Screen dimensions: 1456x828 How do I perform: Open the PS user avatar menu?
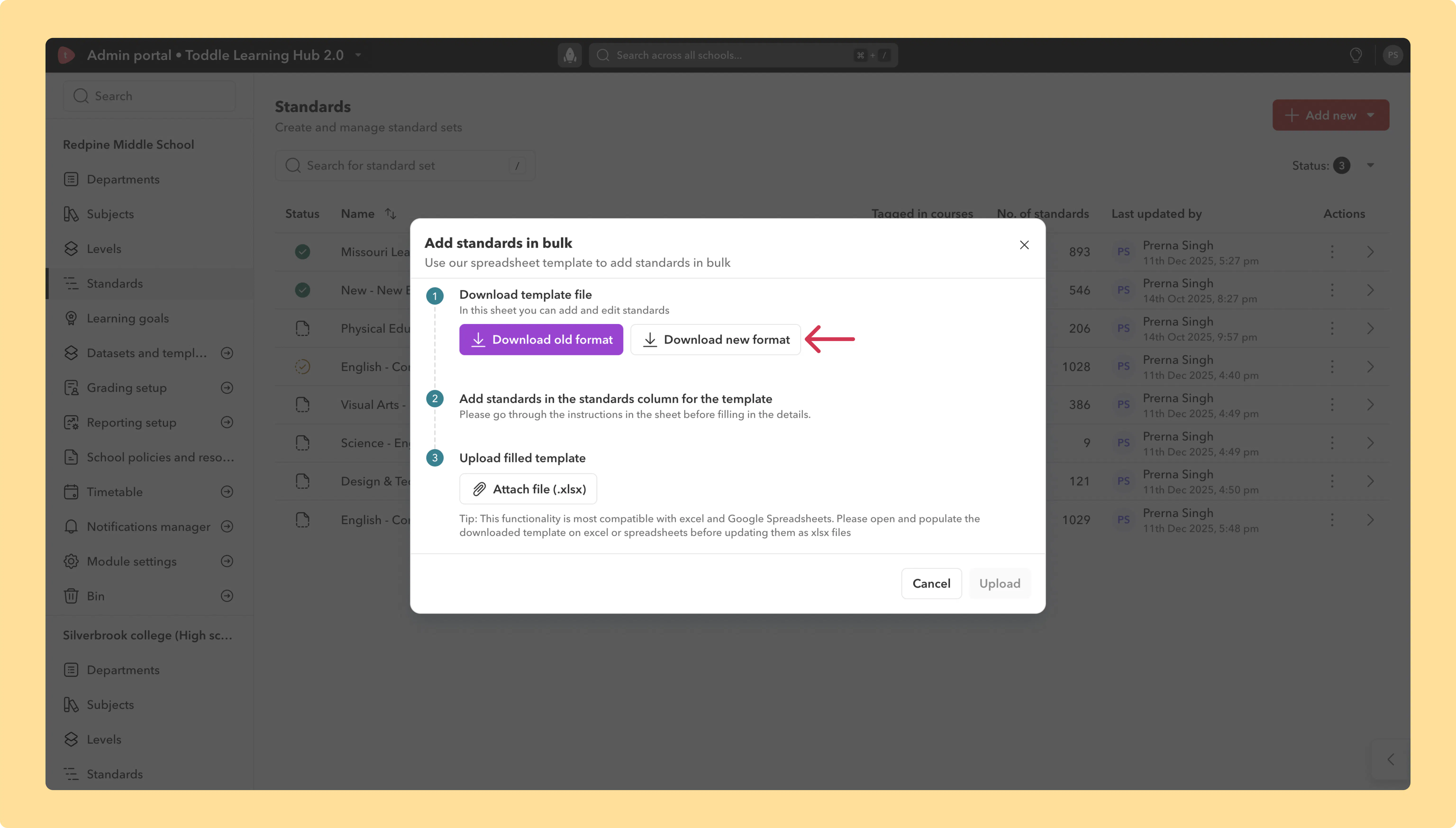[x=1393, y=55]
